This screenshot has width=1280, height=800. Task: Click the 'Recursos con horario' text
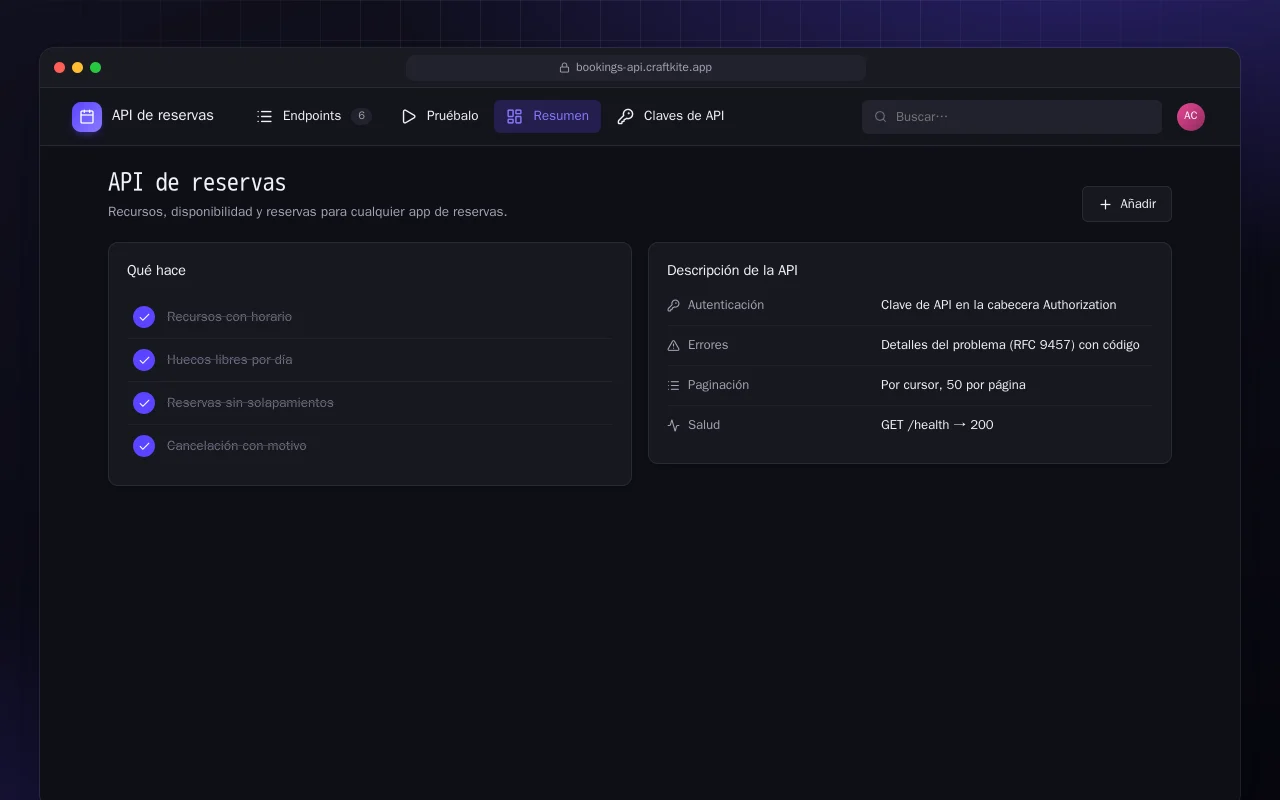pos(229,317)
